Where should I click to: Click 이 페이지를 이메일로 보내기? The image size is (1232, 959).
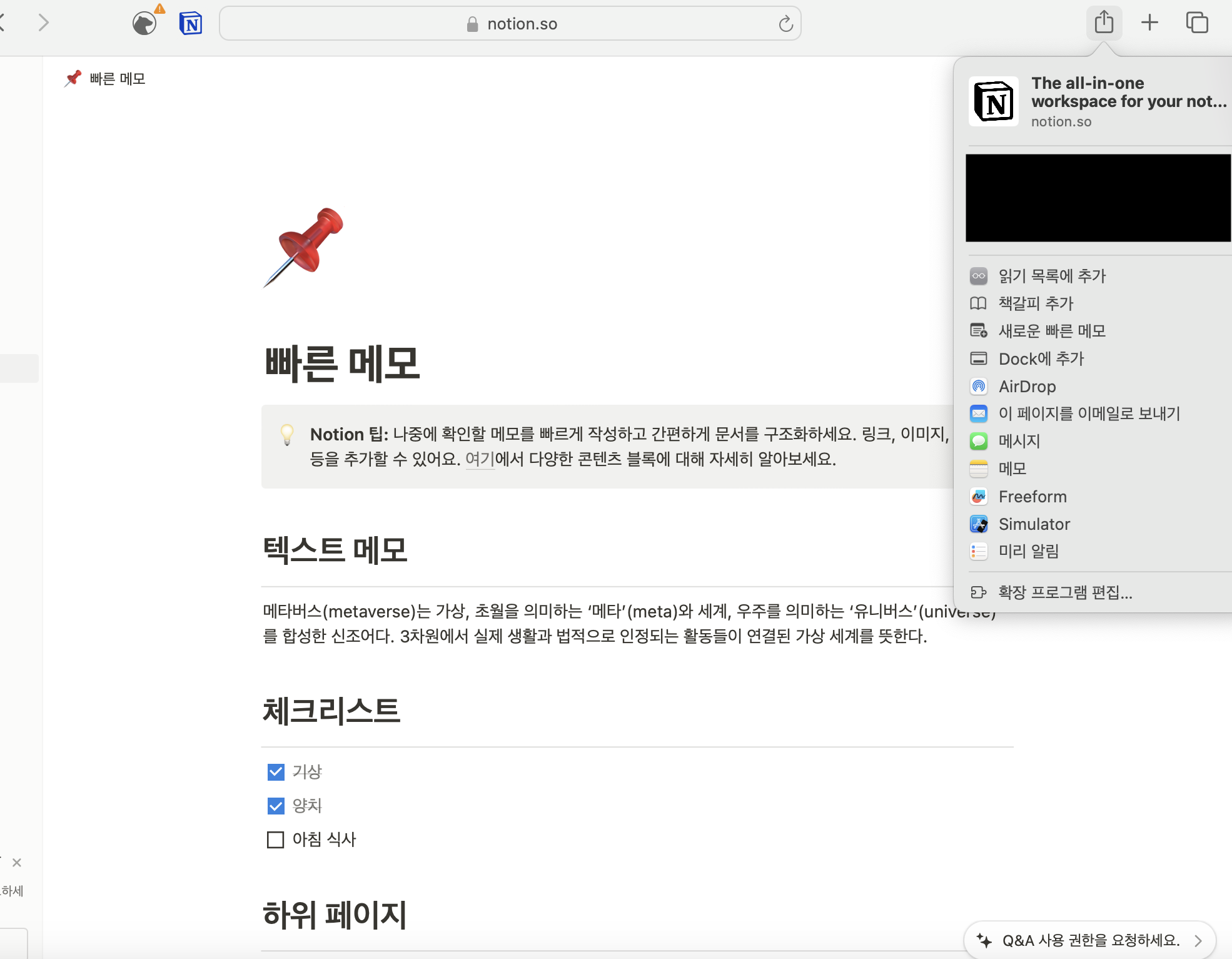1089,414
